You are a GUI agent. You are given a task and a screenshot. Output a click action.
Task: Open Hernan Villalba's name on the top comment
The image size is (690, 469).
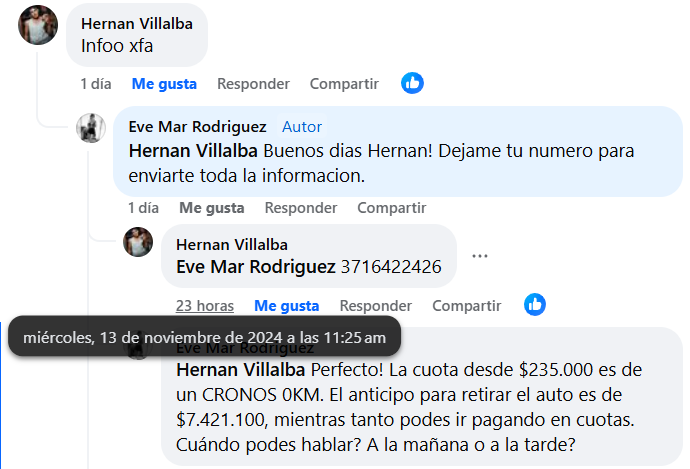[x=137, y=24]
